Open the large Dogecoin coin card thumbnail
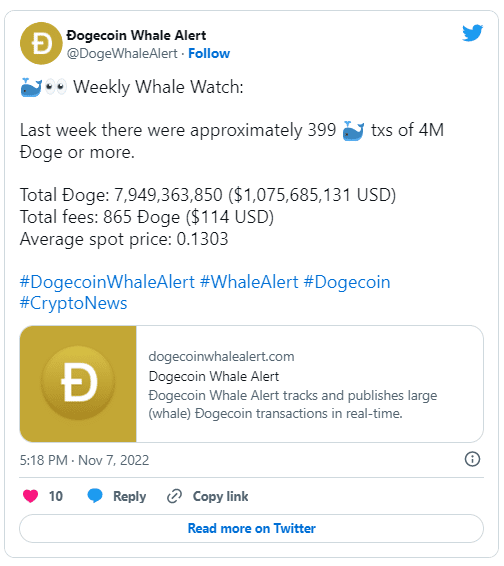This screenshot has width=504, height=566. click(x=78, y=384)
